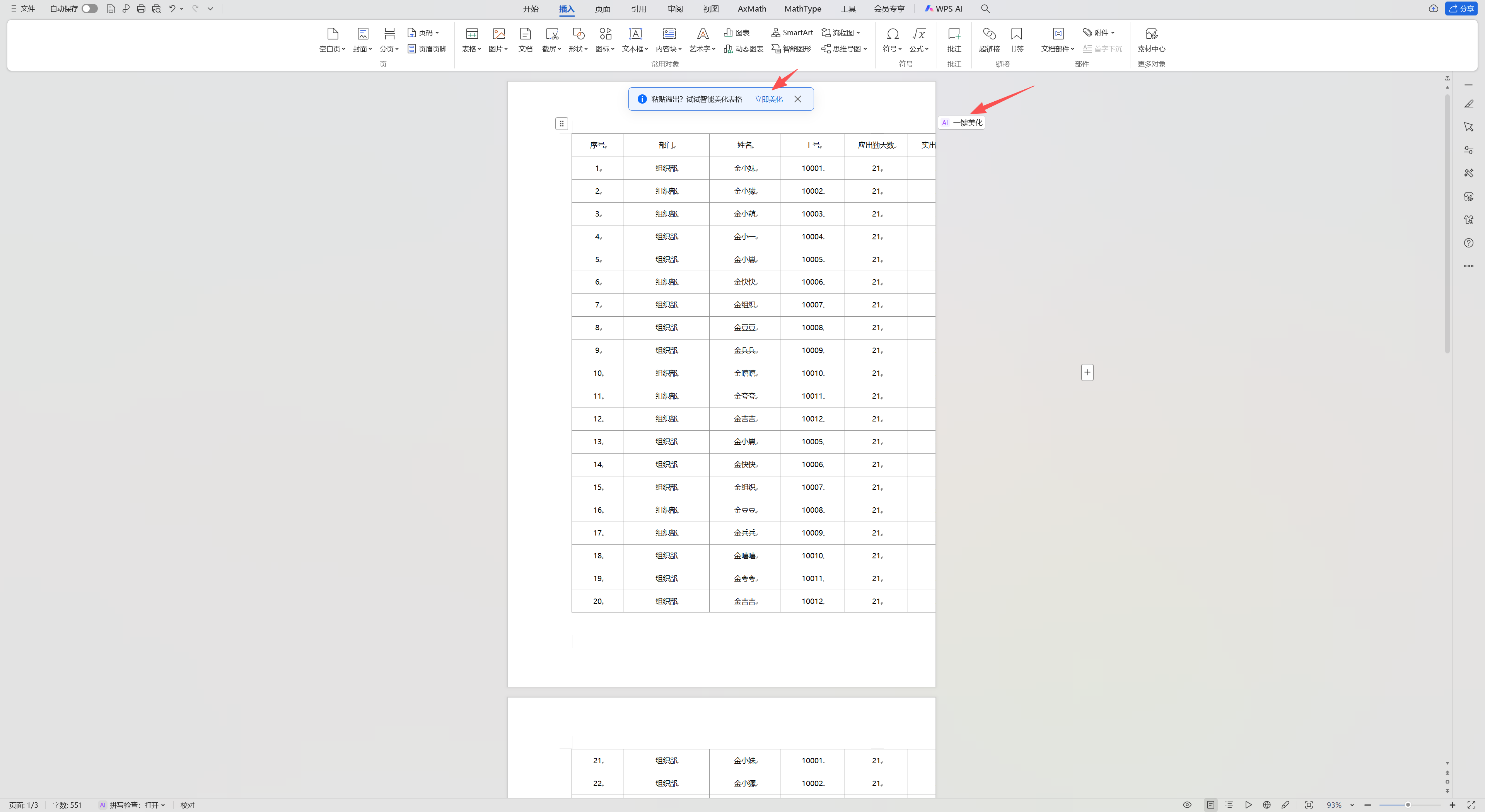Viewport: 1485px width, 812px height.
Task: Insert a table using the 表格 icon
Action: (471, 34)
